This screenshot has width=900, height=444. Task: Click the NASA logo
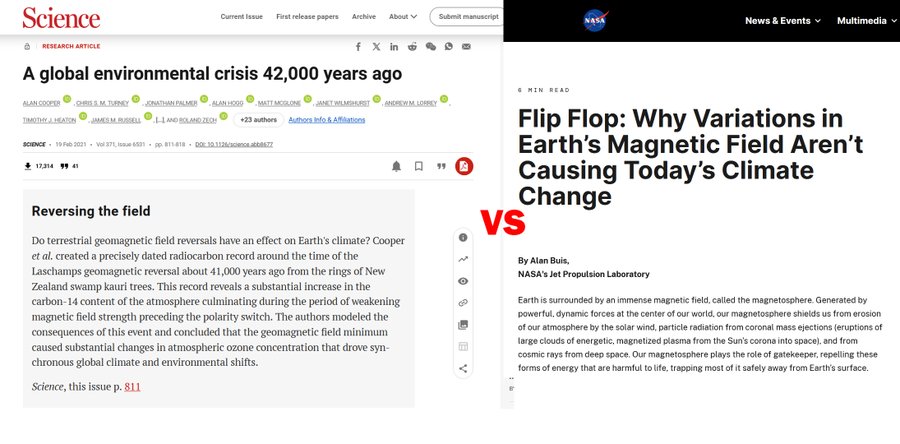[x=596, y=20]
